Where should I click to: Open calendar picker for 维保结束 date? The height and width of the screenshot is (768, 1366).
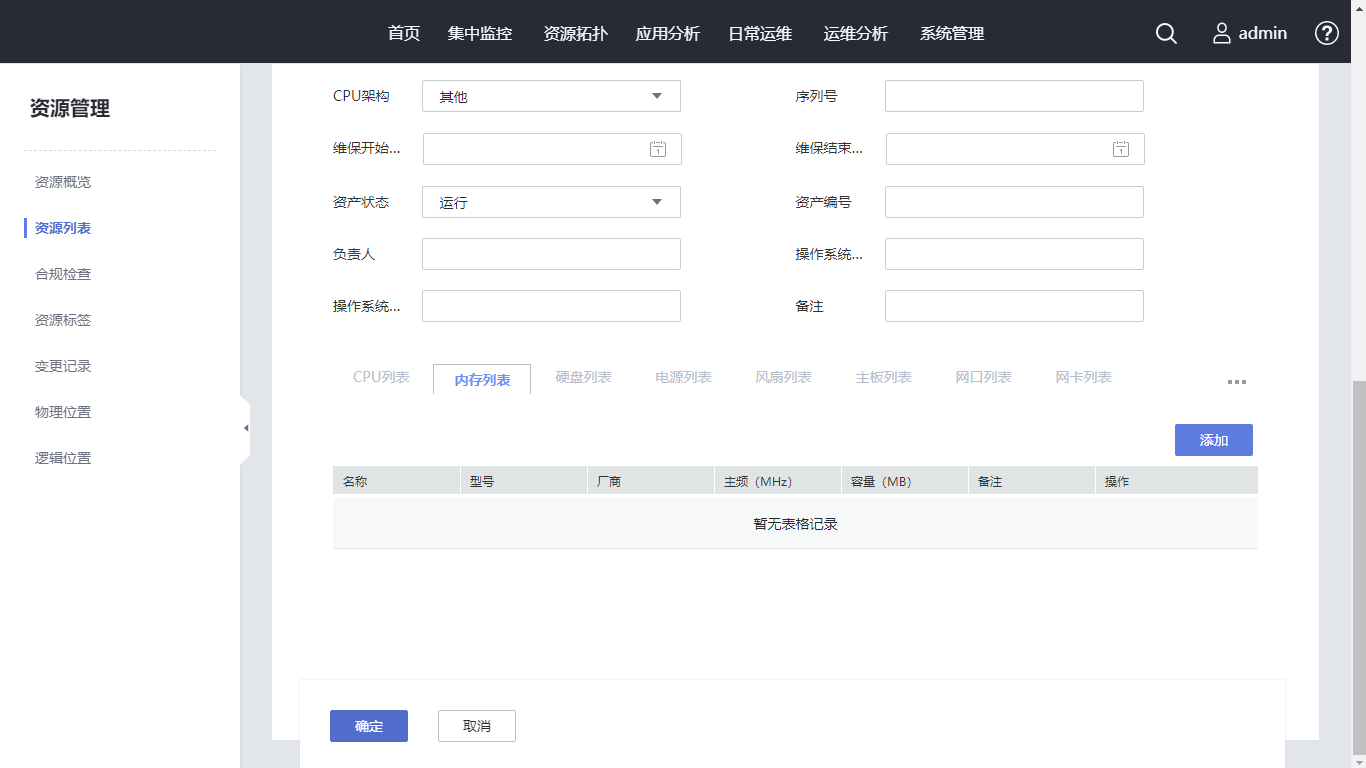tap(1121, 149)
